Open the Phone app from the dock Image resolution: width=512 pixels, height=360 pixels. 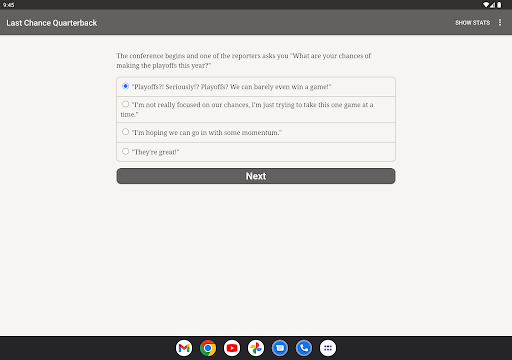304,348
